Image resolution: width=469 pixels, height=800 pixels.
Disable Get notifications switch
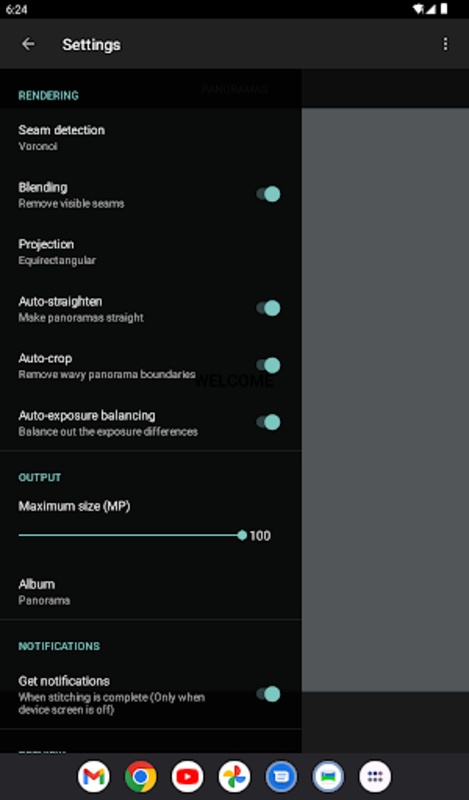click(x=268, y=694)
